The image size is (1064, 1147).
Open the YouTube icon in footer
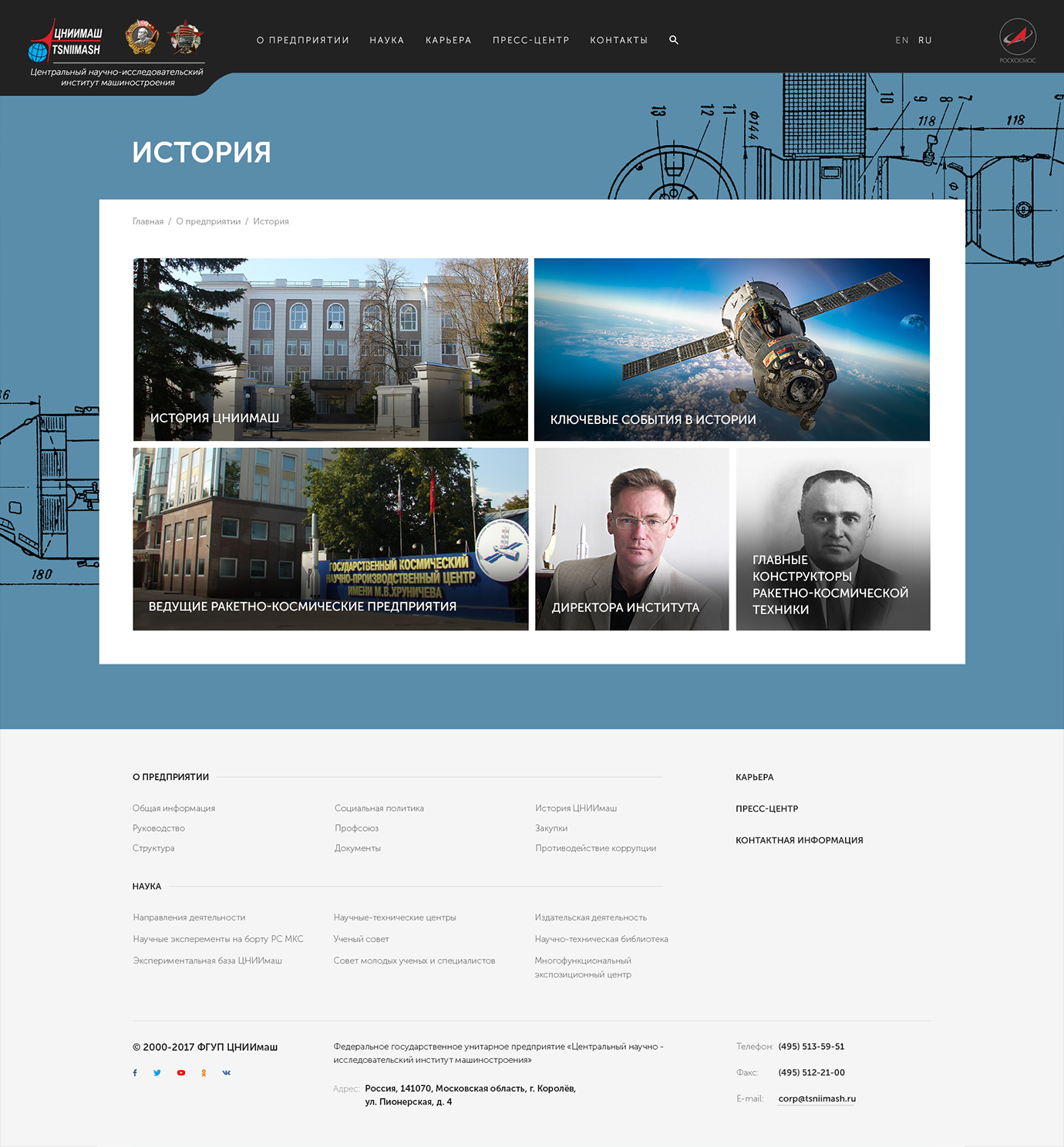pyautogui.click(x=181, y=1073)
